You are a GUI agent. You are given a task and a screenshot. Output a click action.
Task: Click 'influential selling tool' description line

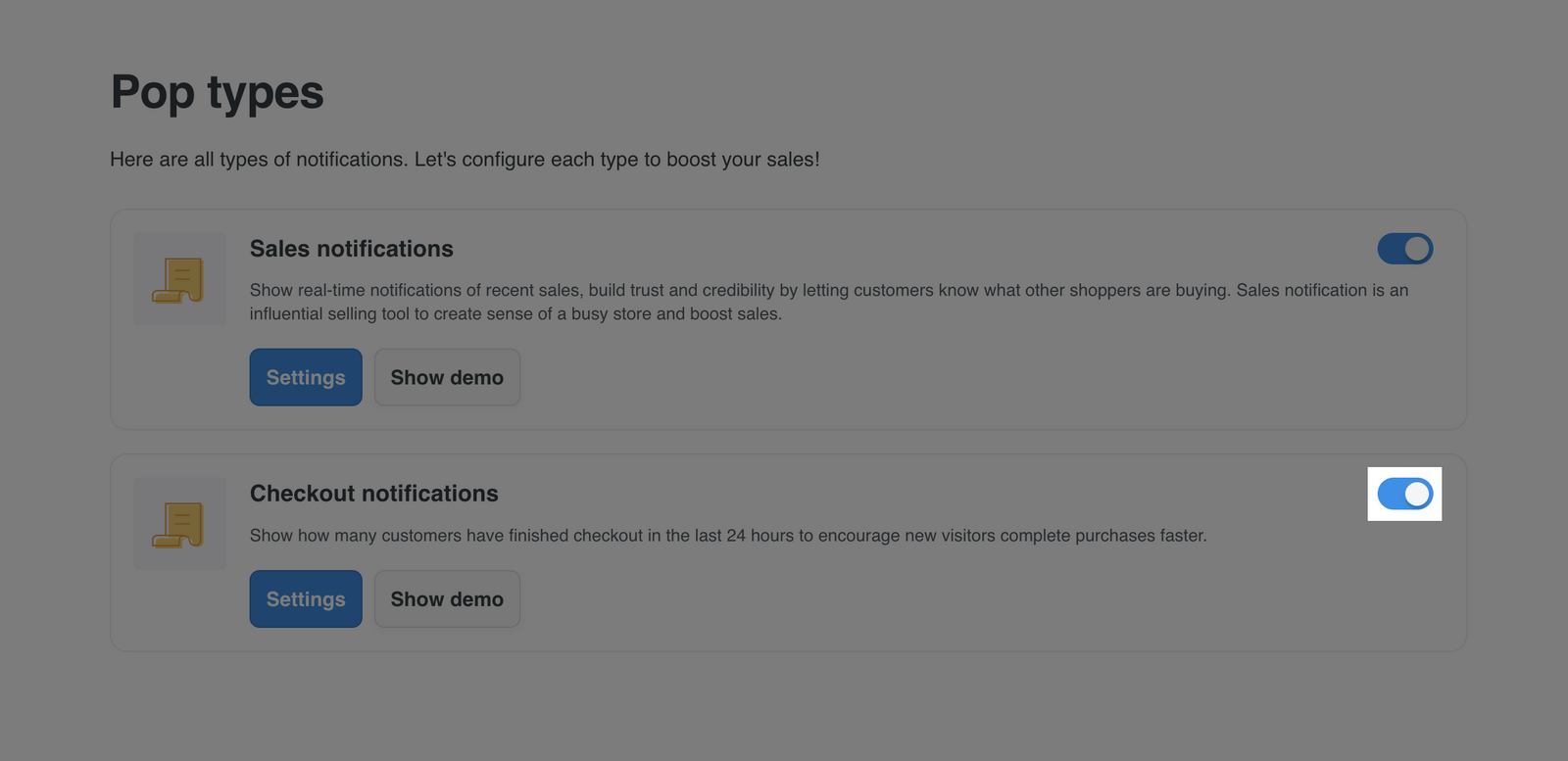pyautogui.click(x=515, y=313)
